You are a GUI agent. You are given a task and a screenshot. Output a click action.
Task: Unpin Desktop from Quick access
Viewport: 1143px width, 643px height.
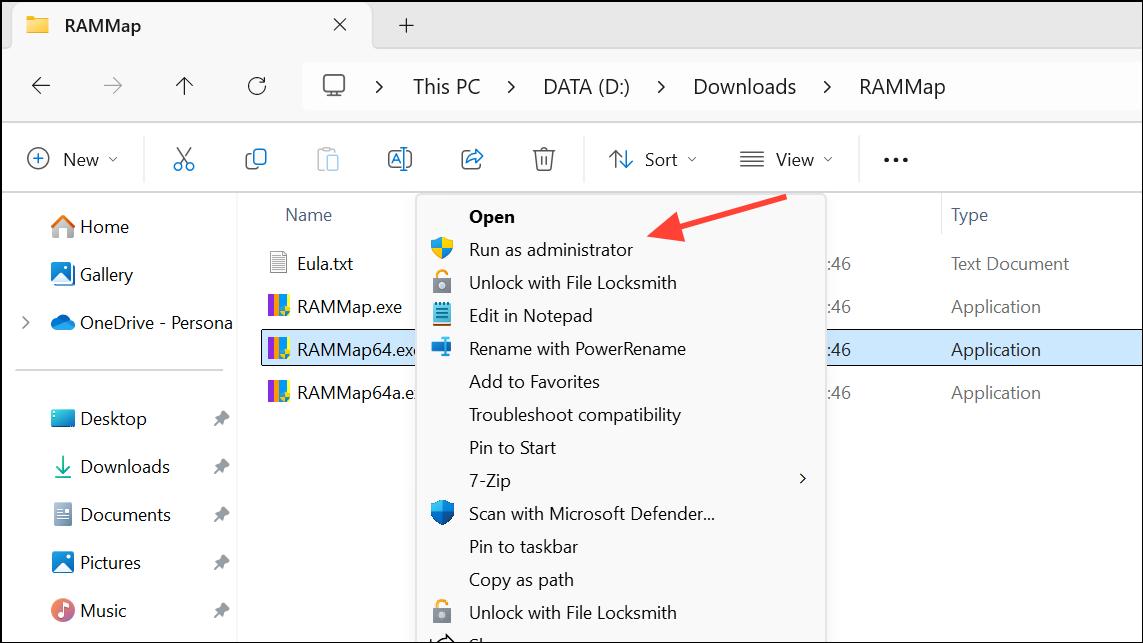pos(221,418)
